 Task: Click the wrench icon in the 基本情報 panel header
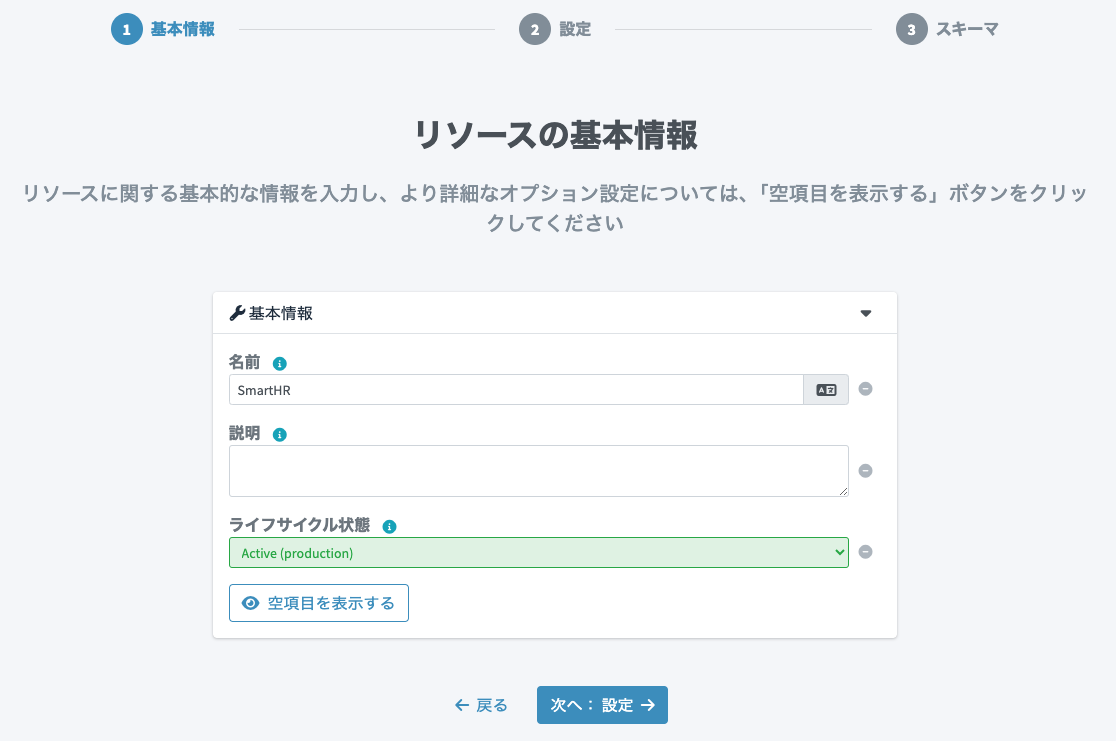(x=237, y=313)
